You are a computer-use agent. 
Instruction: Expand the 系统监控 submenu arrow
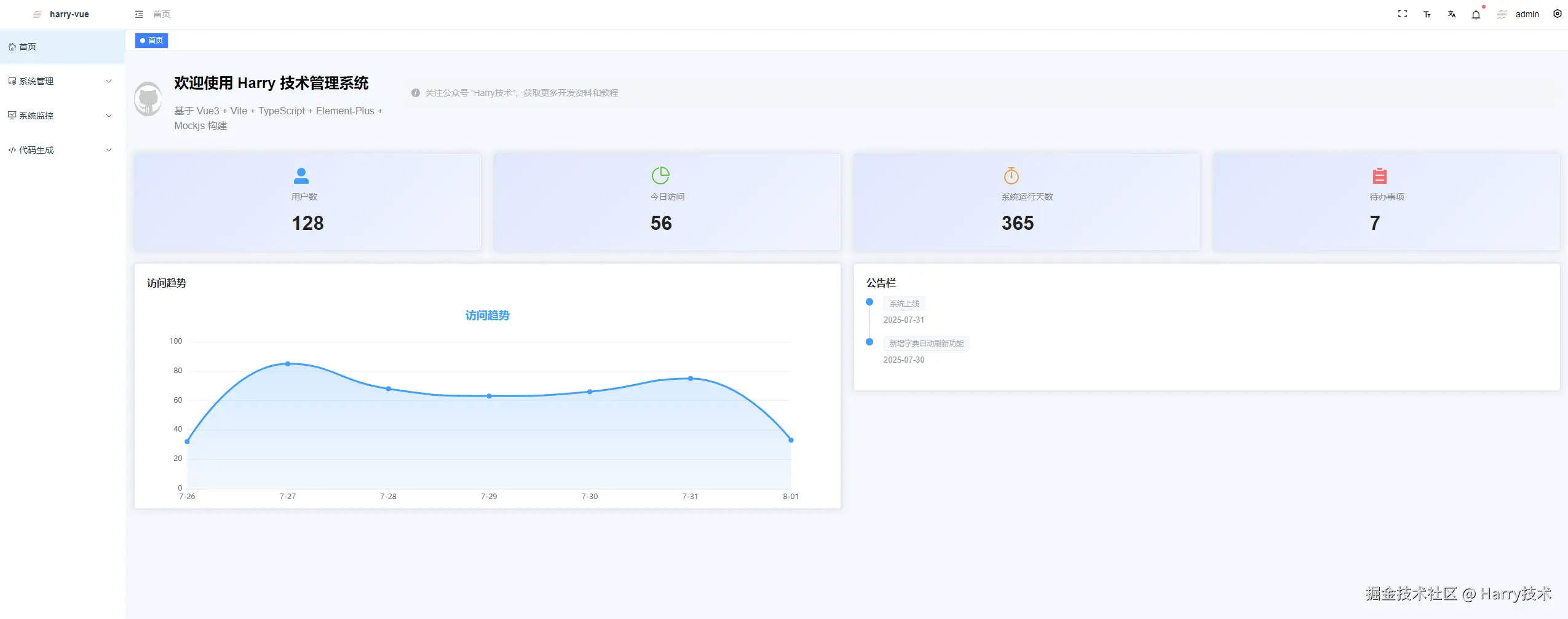click(109, 116)
